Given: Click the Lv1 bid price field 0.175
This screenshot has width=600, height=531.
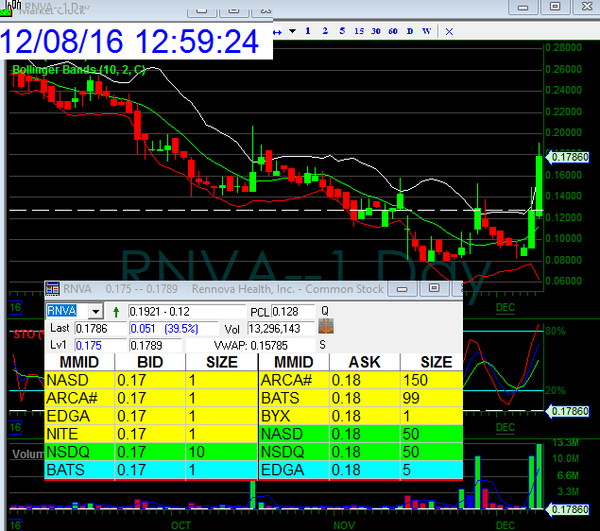Looking at the screenshot, I should click(x=90, y=344).
